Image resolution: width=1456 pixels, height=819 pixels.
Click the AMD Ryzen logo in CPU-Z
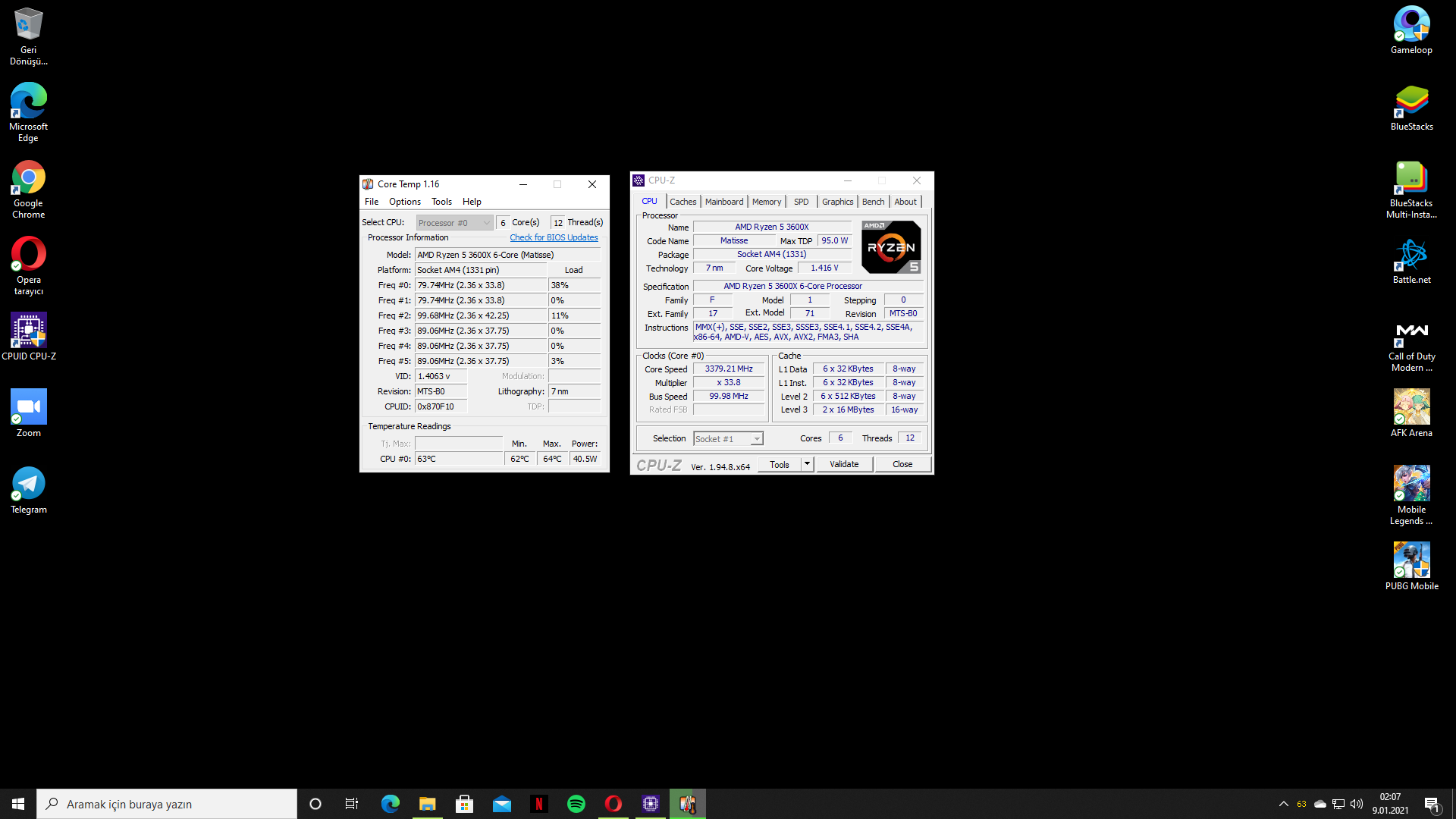[x=891, y=247]
